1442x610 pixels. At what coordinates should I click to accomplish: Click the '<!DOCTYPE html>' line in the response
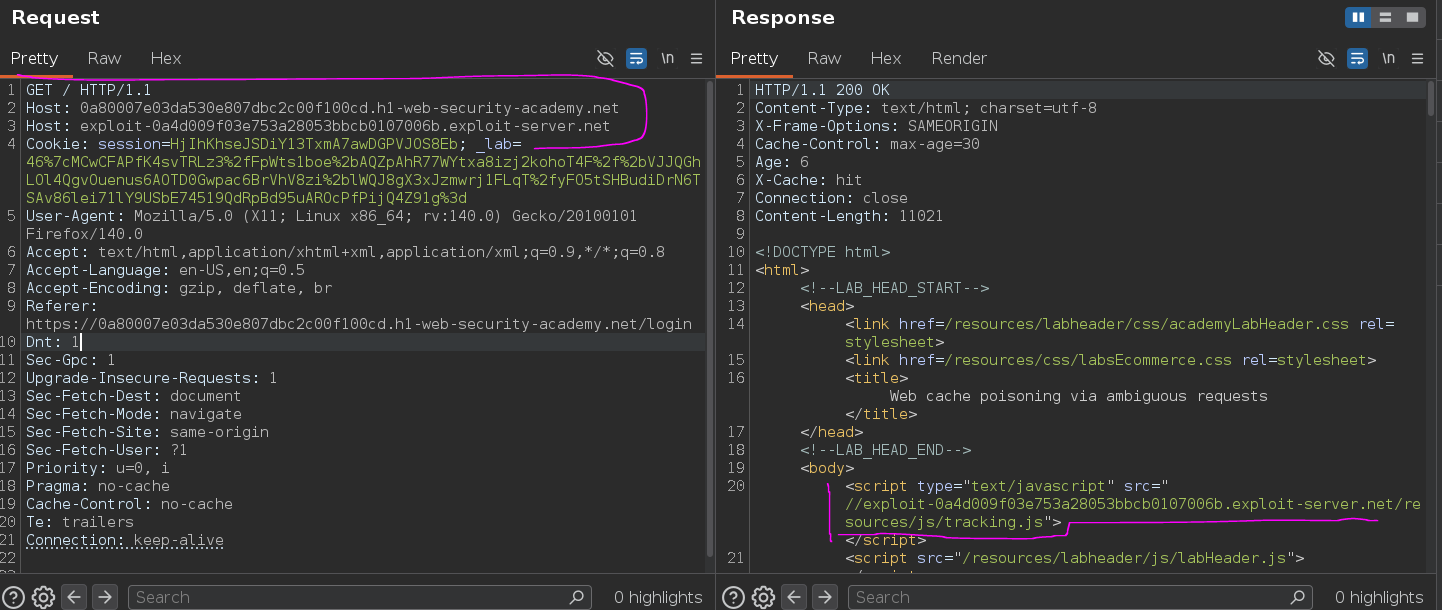pos(822,252)
